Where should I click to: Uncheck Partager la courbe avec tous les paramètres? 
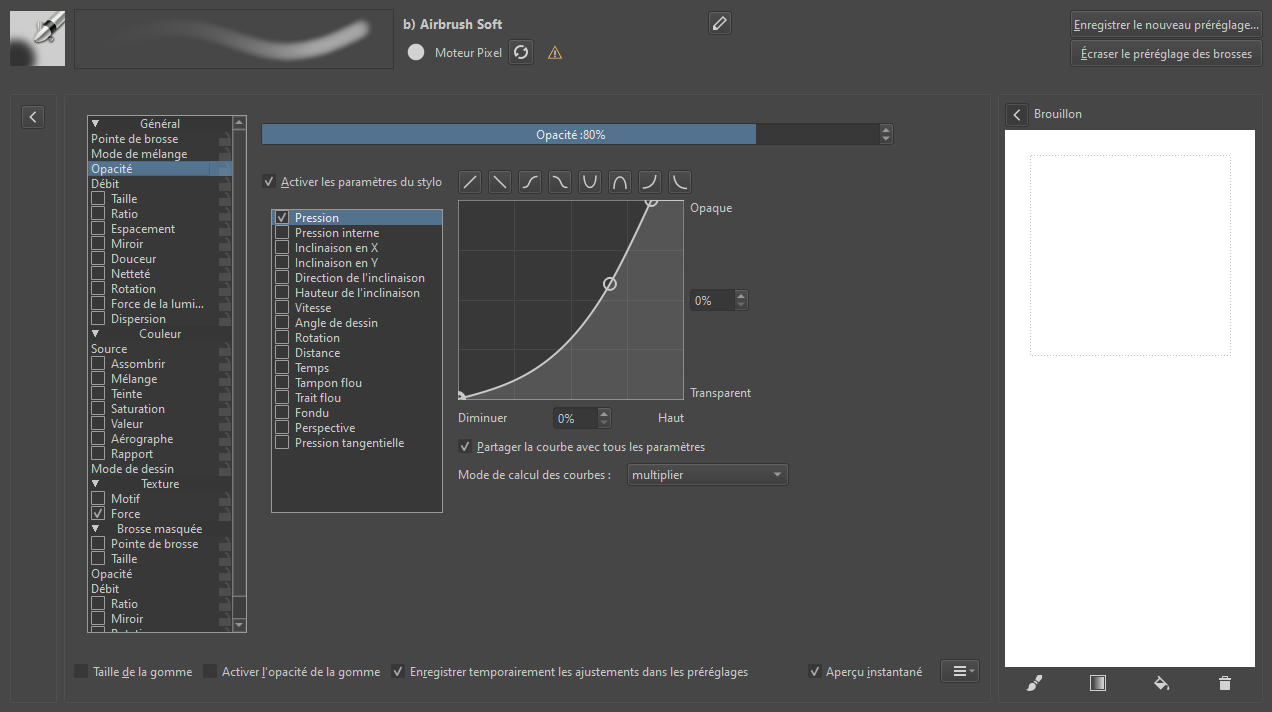[x=465, y=446]
